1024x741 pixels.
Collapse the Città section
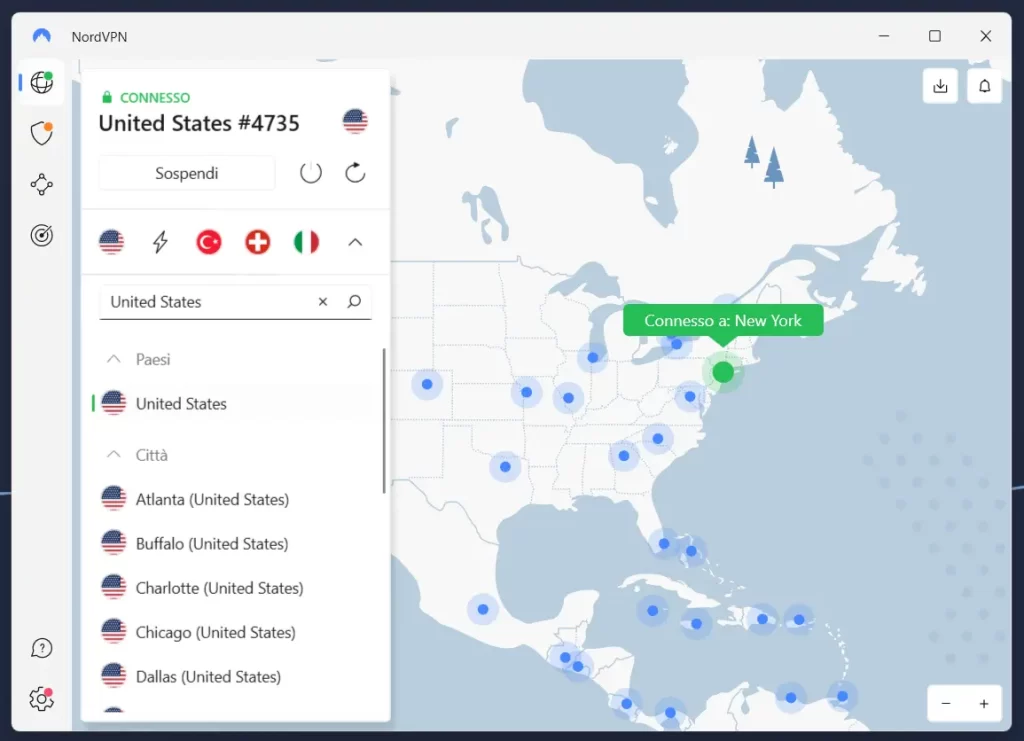tap(114, 455)
